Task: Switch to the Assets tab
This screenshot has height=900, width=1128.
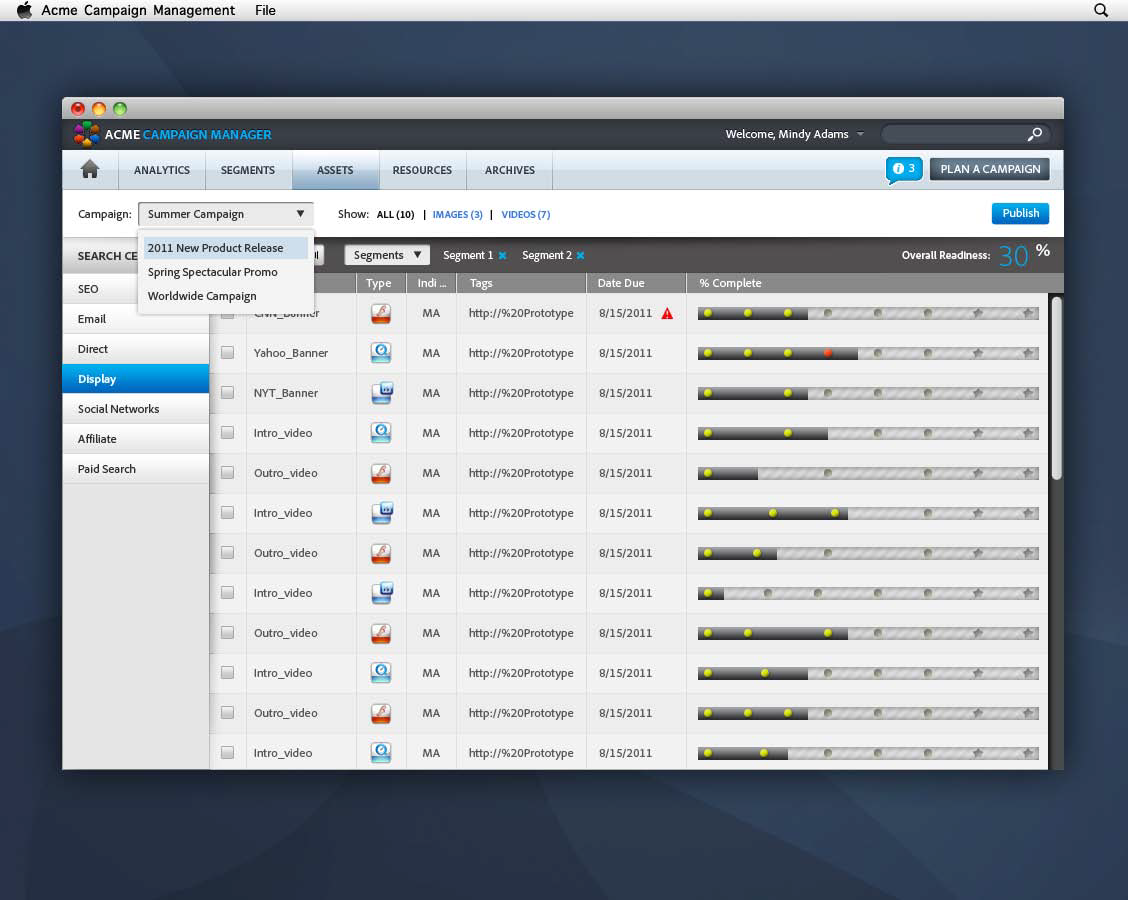Action: [335, 171]
